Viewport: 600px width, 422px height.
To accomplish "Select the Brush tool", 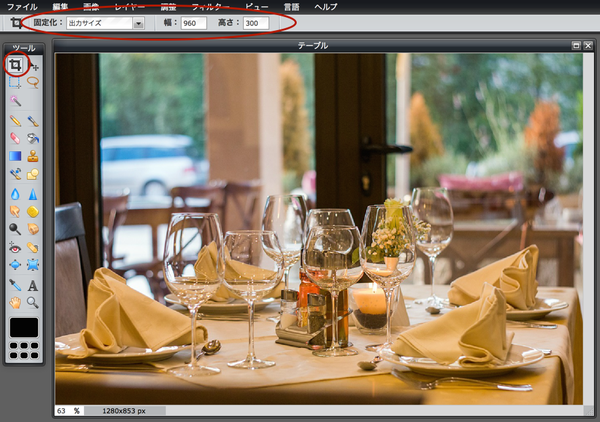I will (33, 121).
